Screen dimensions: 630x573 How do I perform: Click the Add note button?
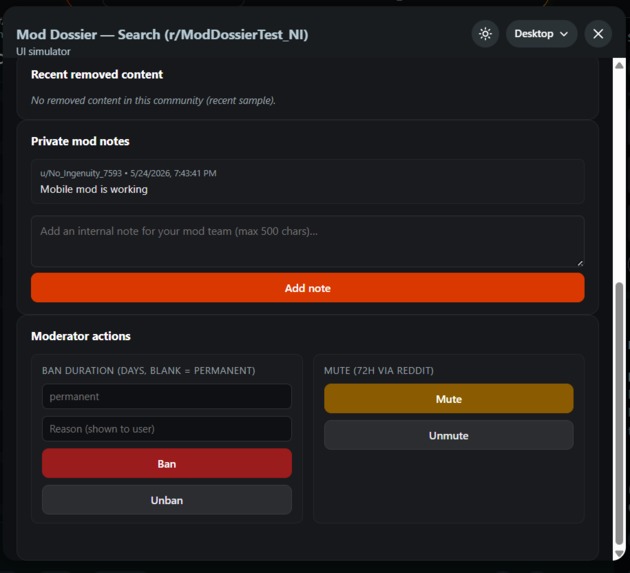click(307, 288)
